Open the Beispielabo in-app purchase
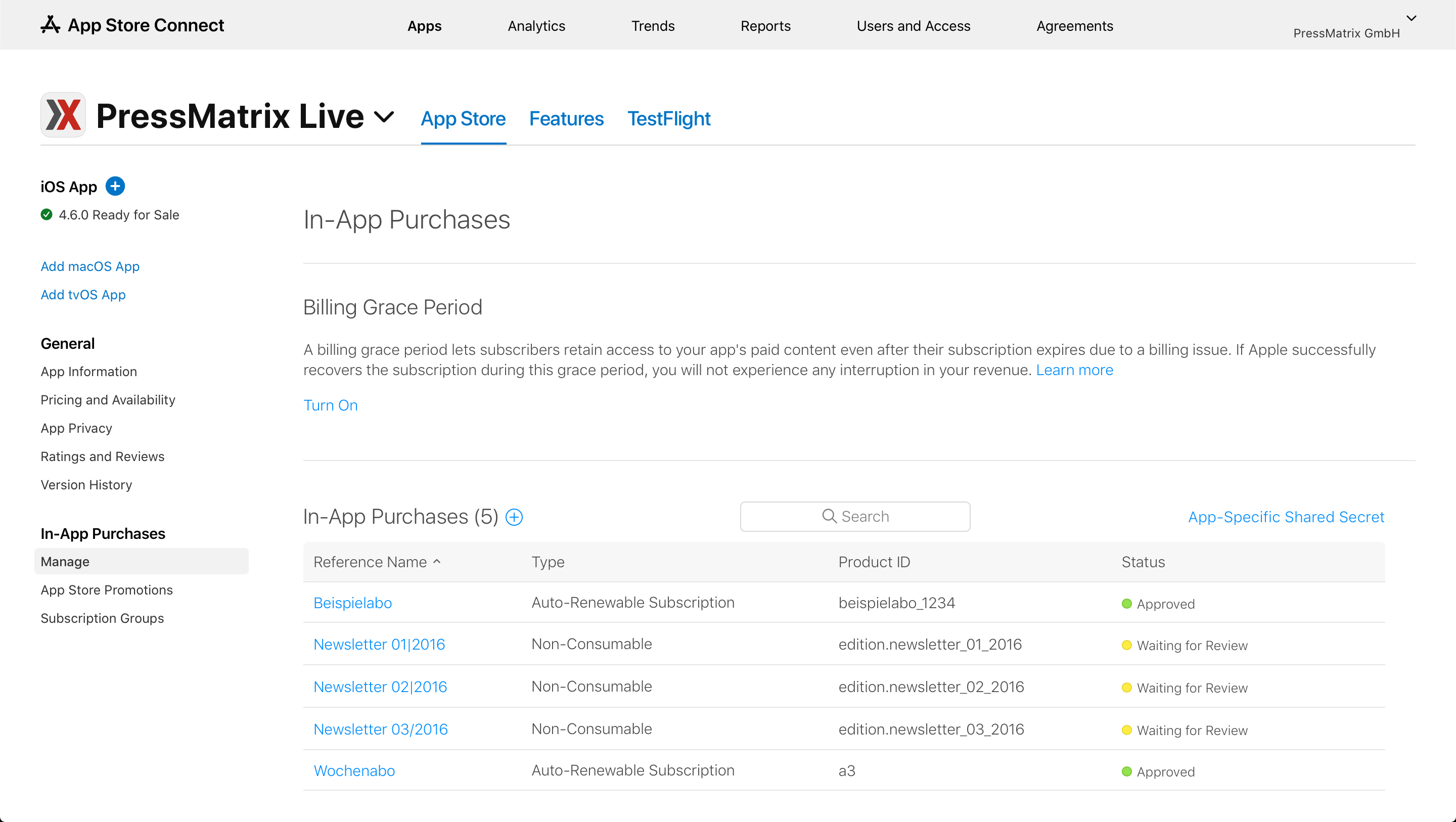This screenshot has height=822, width=1456. tap(353, 603)
